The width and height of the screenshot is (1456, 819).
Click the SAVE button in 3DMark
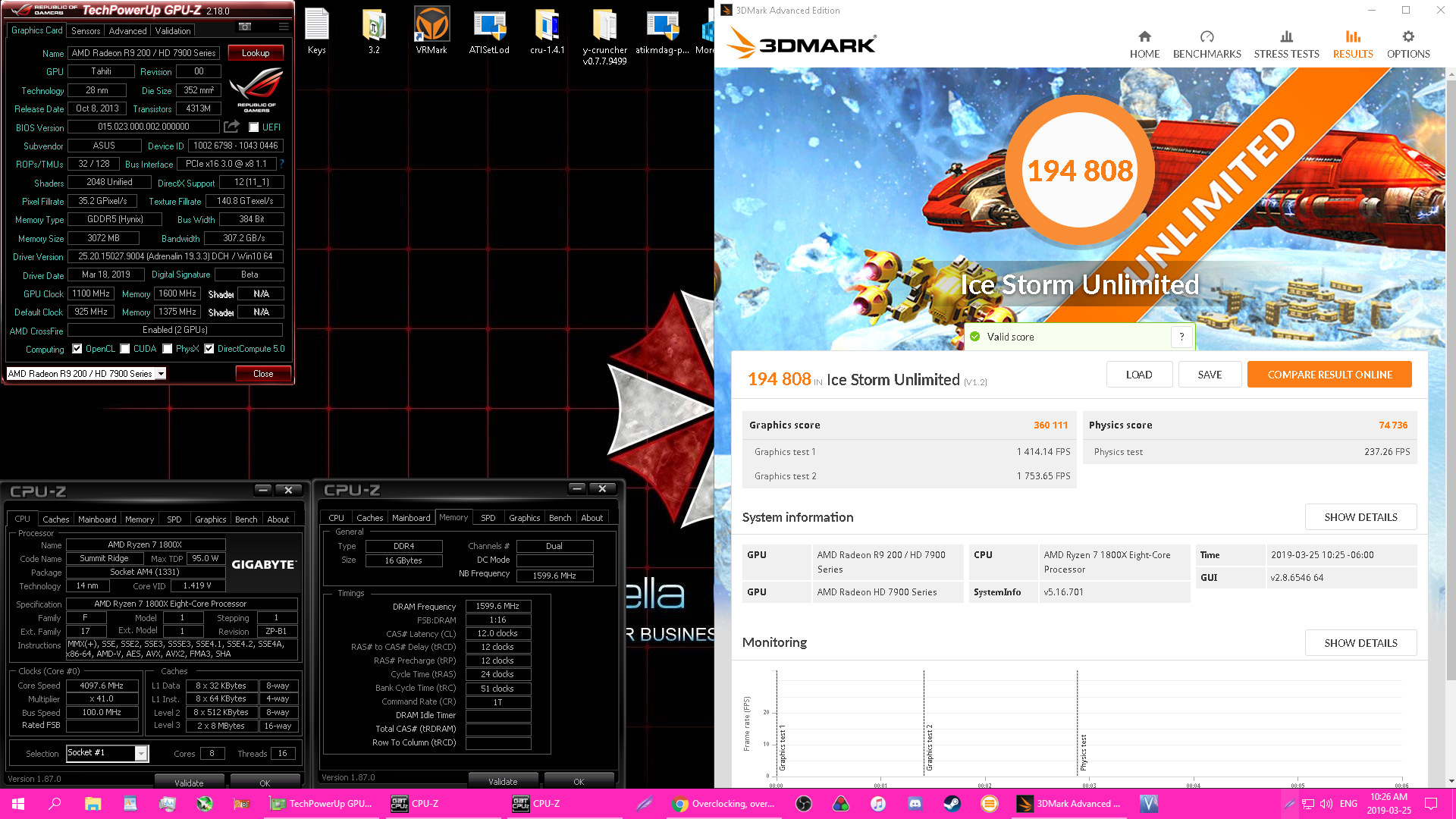(1210, 375)
